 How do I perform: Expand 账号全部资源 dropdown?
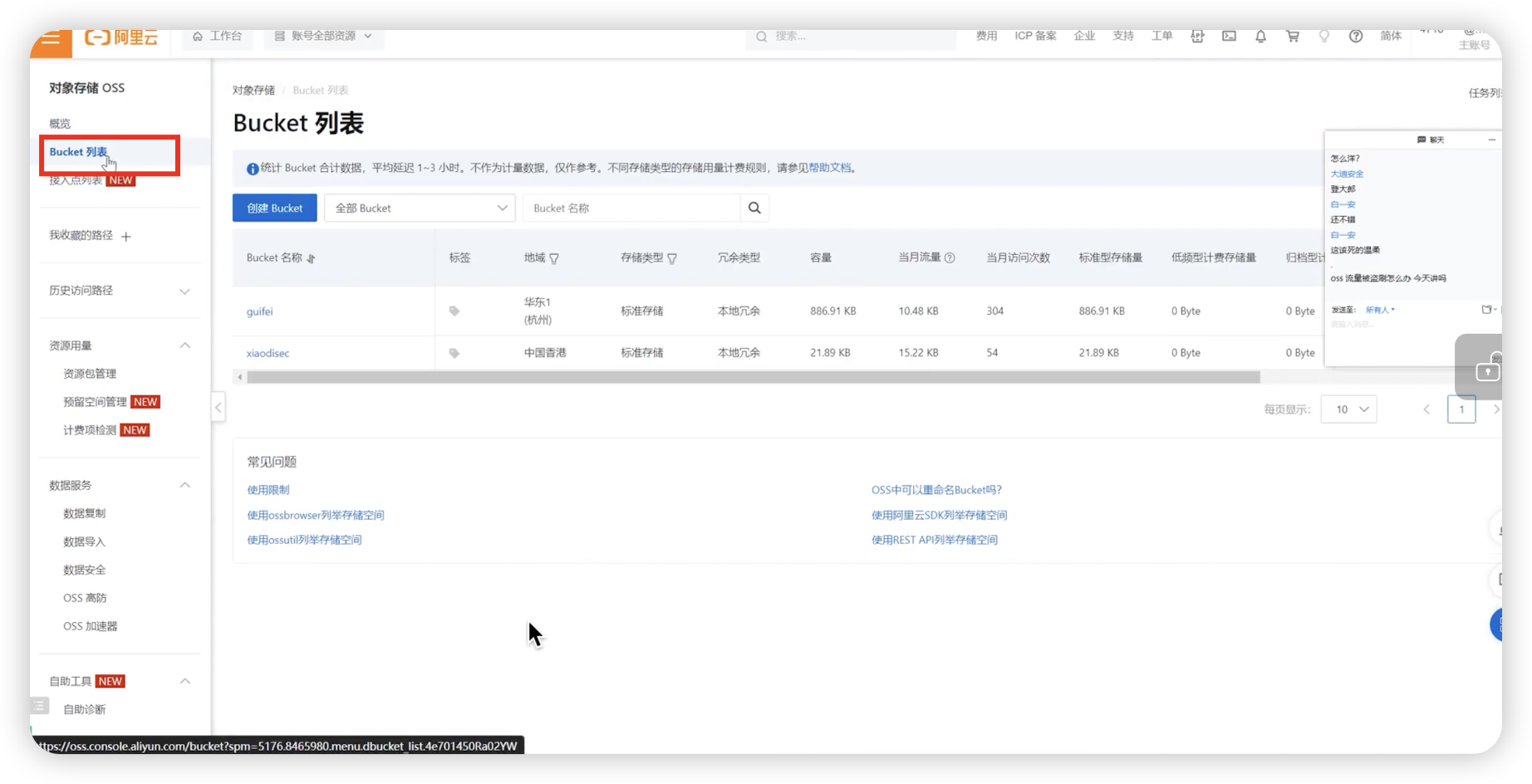pyautogui.click(x=323, y=37)
